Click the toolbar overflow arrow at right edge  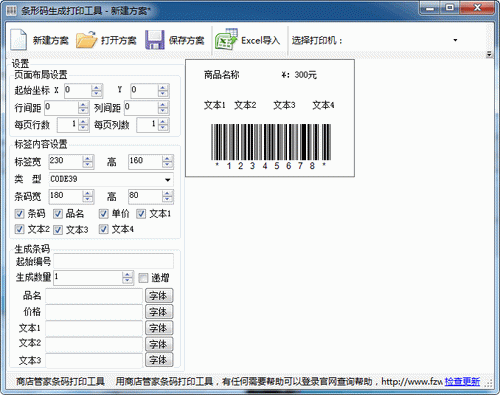click(489, 54)
